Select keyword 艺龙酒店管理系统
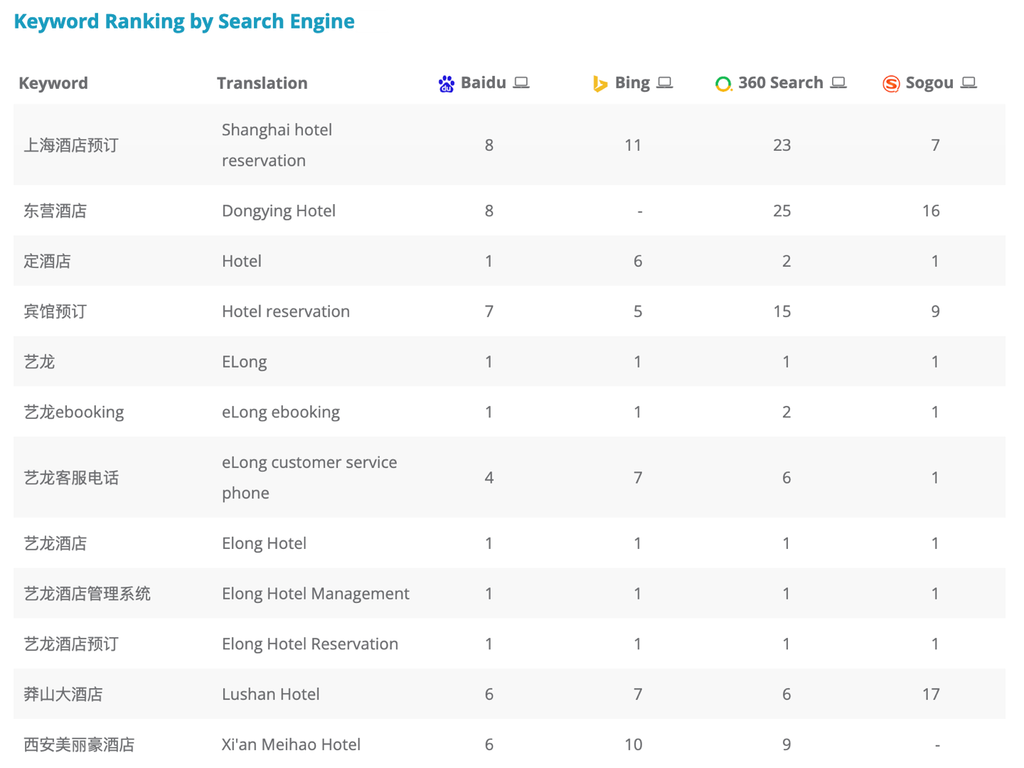This screenshot has width=1024, height=768. [87, 594]
